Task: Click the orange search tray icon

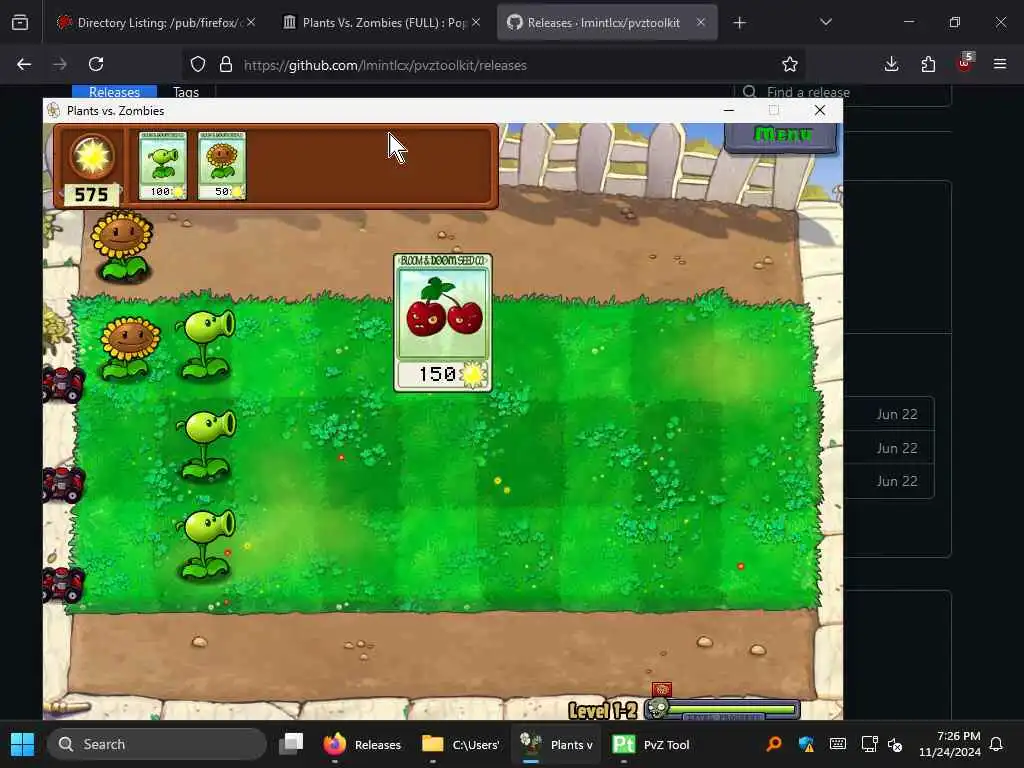Action: pos(775,744)
